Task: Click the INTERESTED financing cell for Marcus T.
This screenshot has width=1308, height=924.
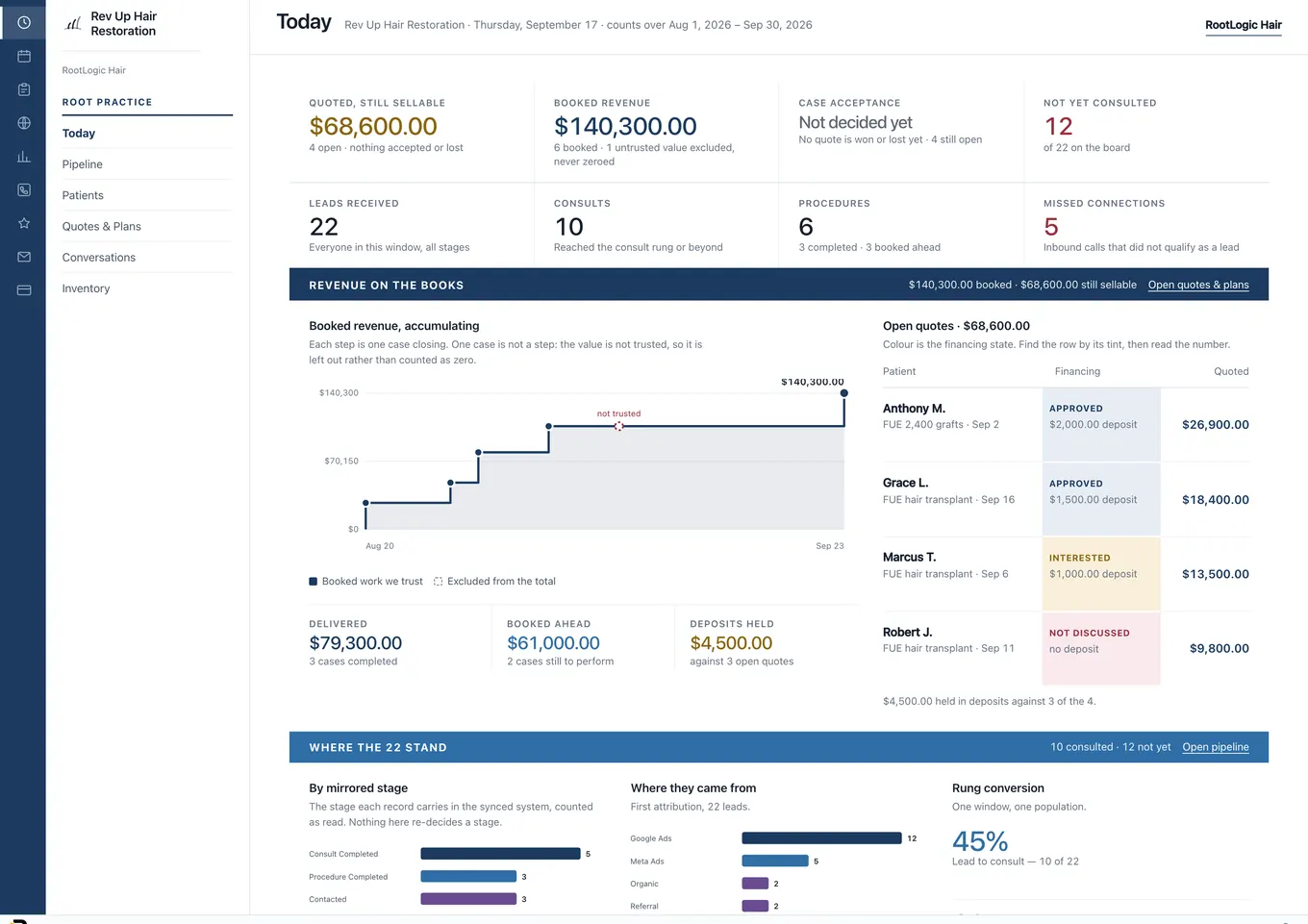Action: 1101,574
